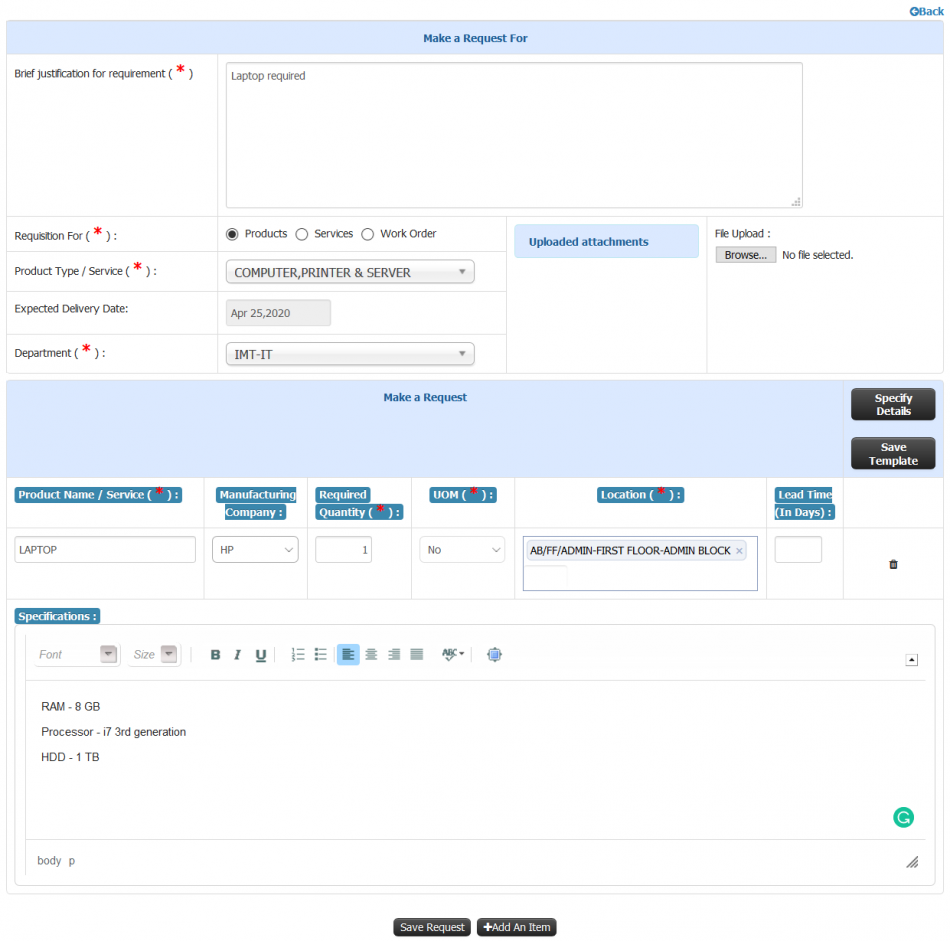This screenshot has width=950, height=941.
Task: Click the Specify Details button
Action: click(x=893, y=404)
